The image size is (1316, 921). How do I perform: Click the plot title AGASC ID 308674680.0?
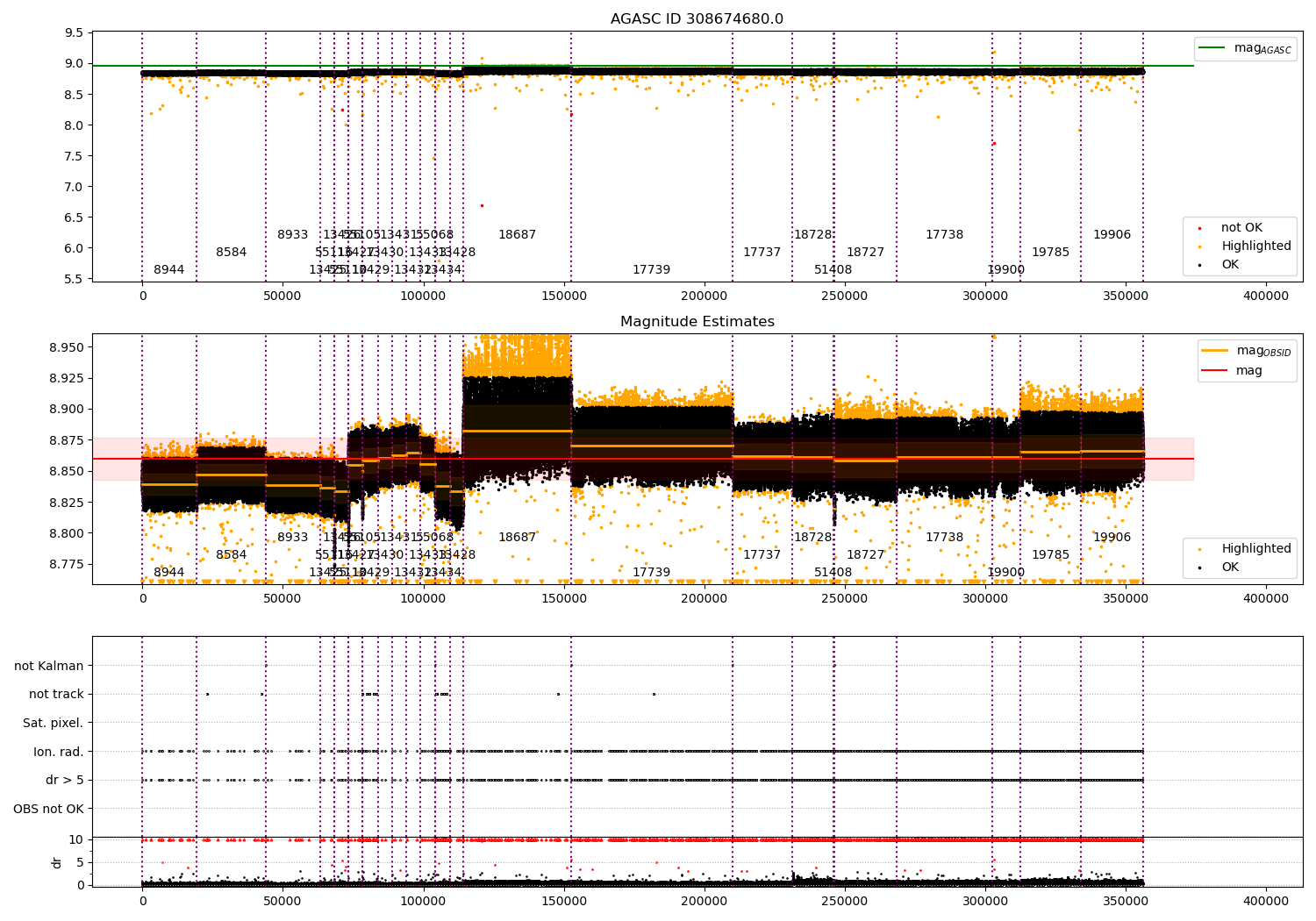coord(697,19)
